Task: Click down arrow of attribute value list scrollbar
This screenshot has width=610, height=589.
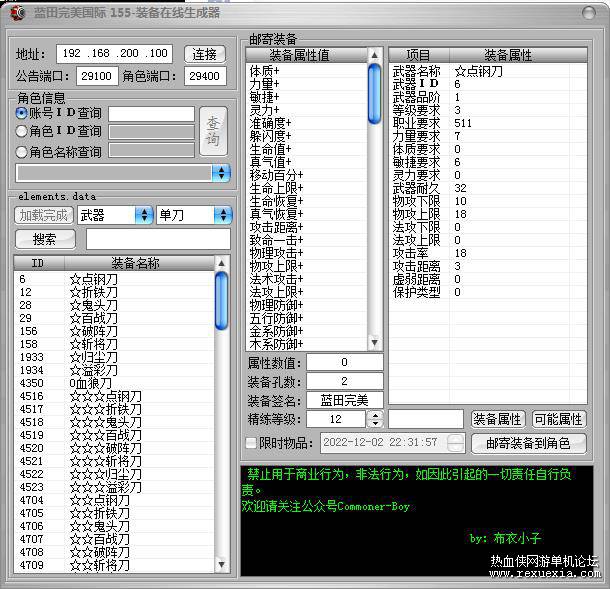Action: (374, 343)
